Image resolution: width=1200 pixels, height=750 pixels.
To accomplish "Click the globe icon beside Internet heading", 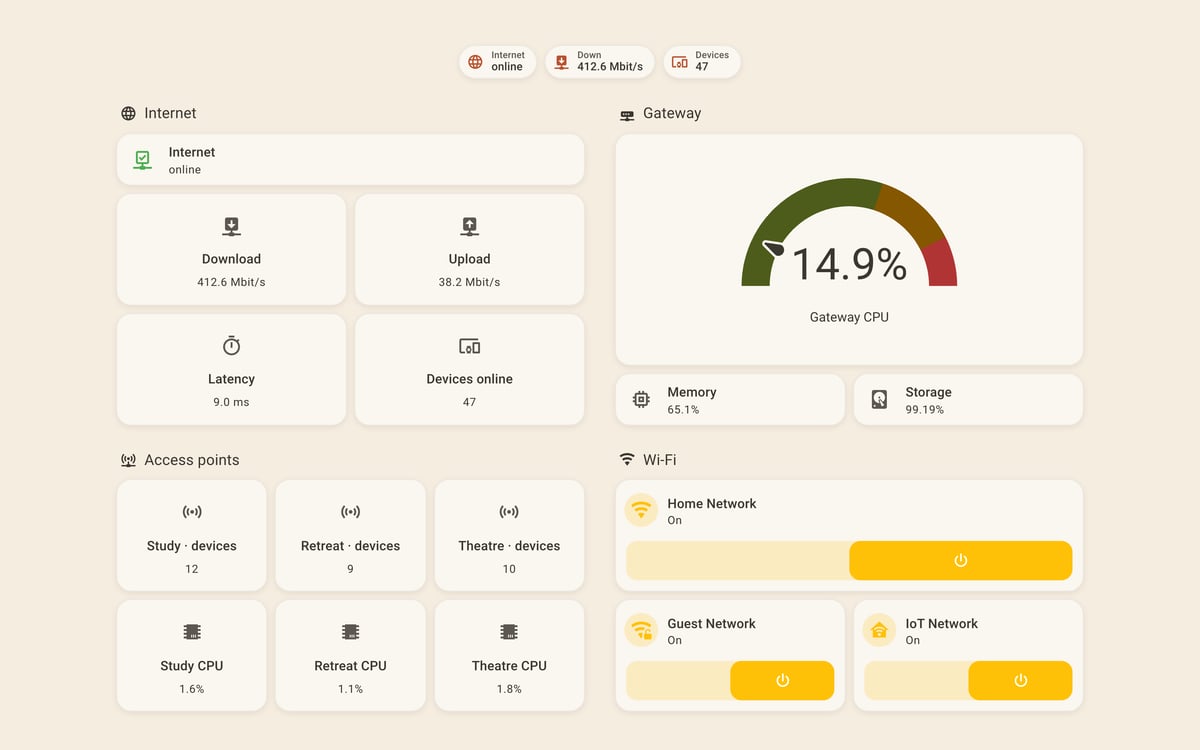I will 128,114.
